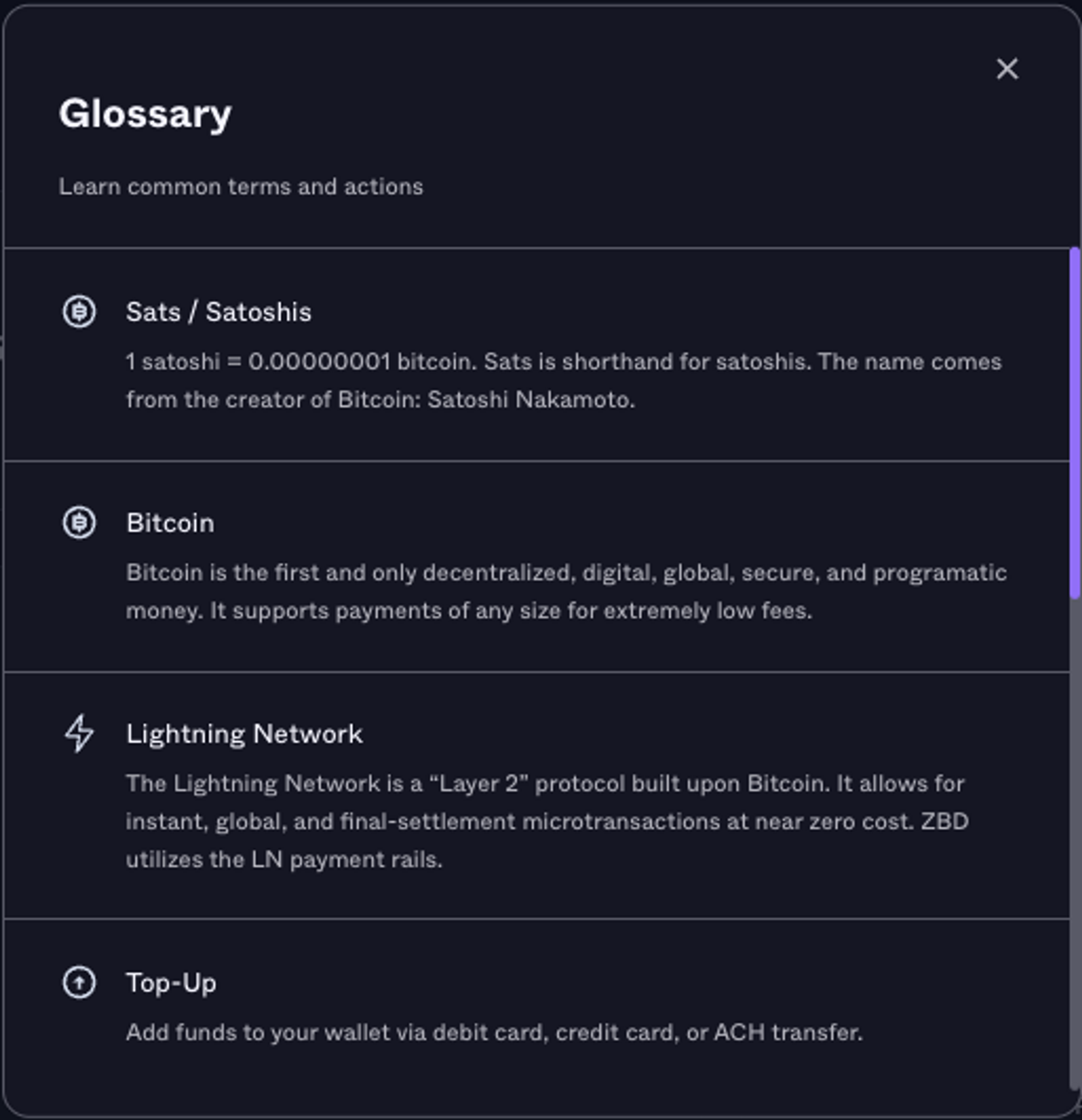
Task: Click the Top-Up description about ACH transfer
Action: tap(494, 1032)
